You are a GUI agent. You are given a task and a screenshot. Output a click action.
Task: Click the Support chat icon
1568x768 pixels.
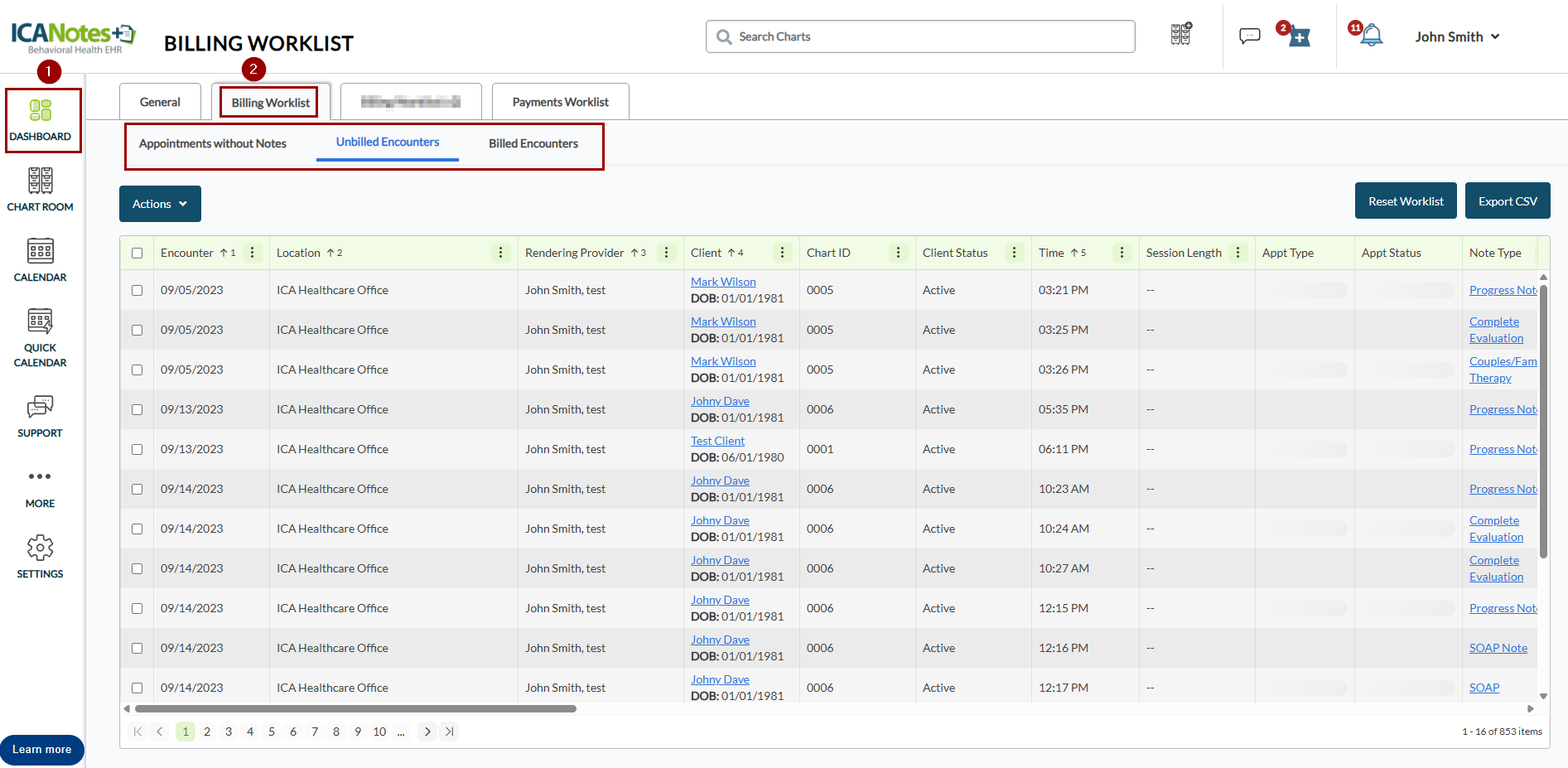tap(40, 407)
